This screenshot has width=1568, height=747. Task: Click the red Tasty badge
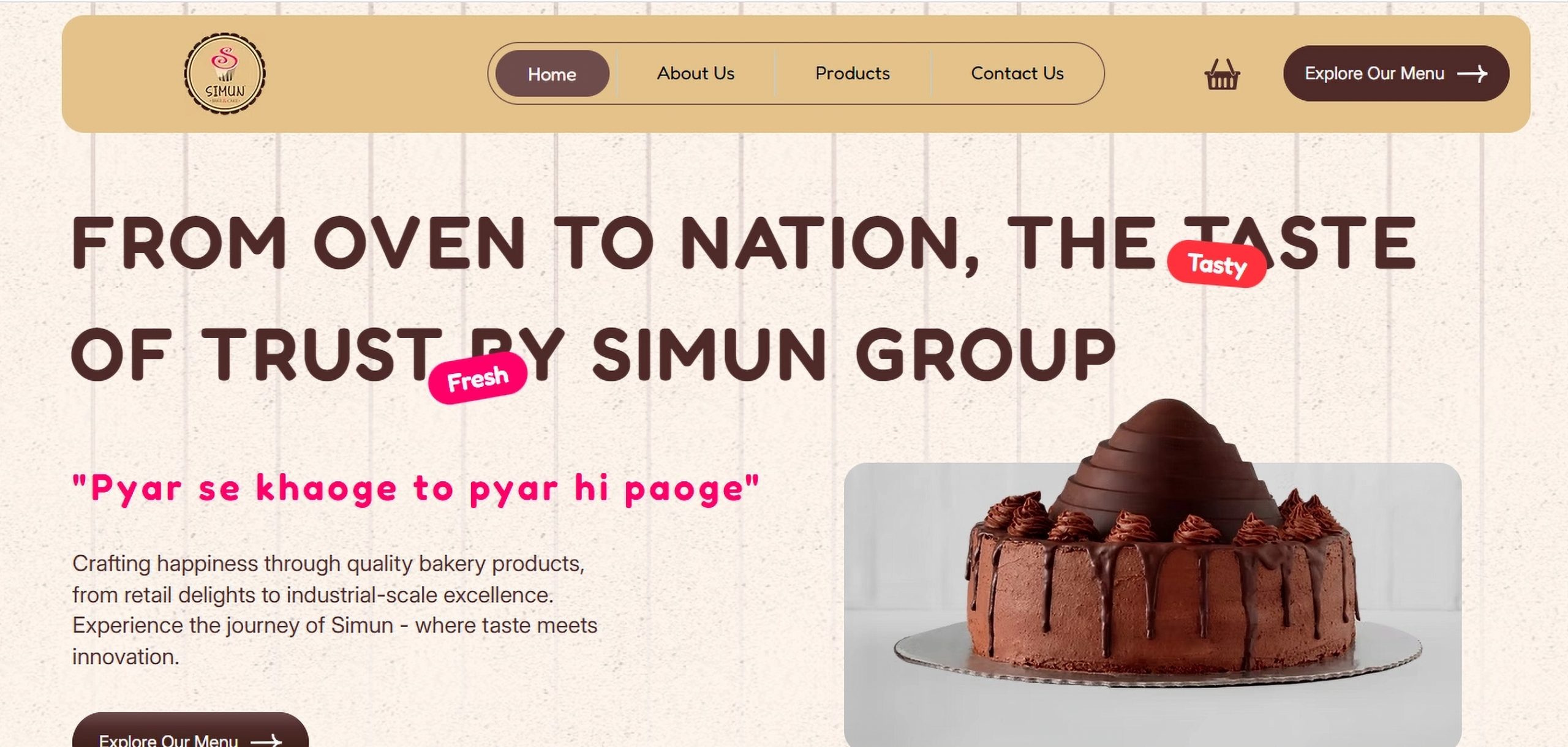tap(1217, 265)
